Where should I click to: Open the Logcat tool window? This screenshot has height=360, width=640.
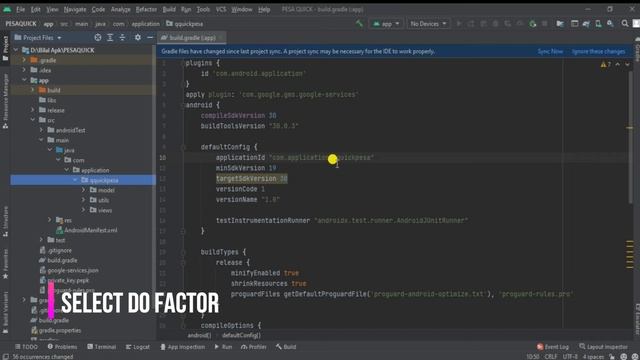(x=138, y=347)
